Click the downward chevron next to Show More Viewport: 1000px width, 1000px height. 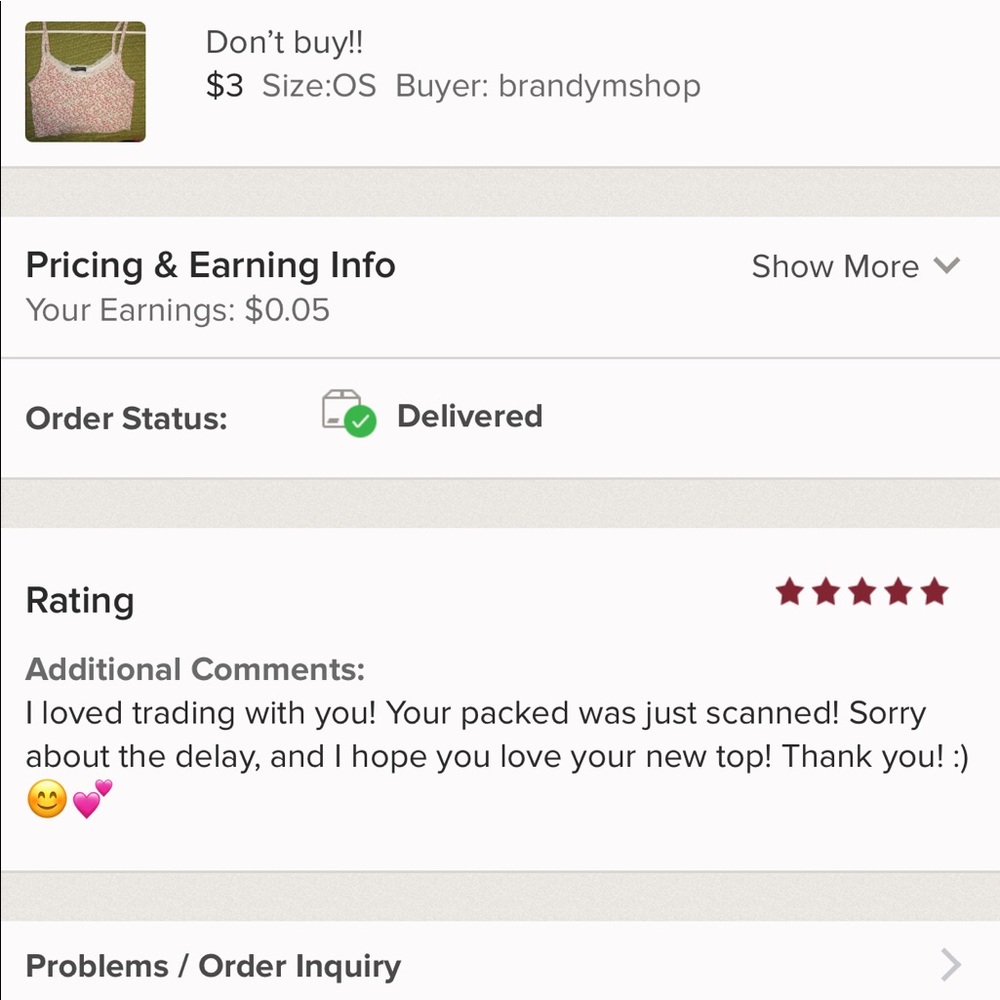944,266
